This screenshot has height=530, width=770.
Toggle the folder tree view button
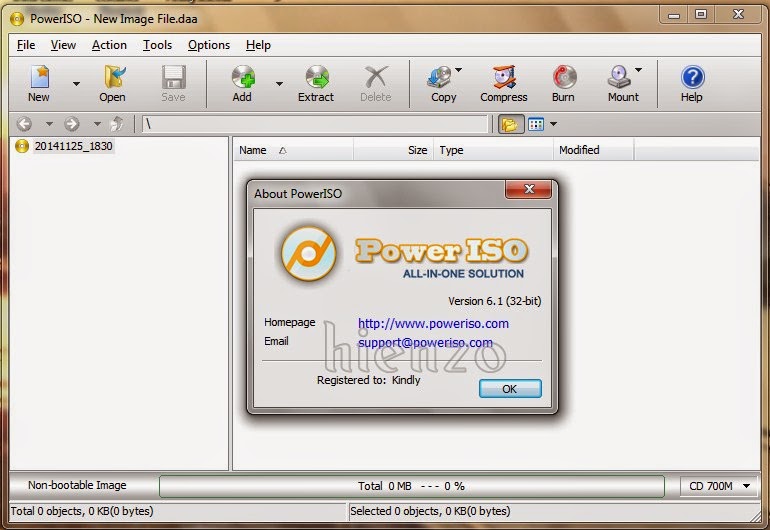pyautogui.click(x=510, y=125)
